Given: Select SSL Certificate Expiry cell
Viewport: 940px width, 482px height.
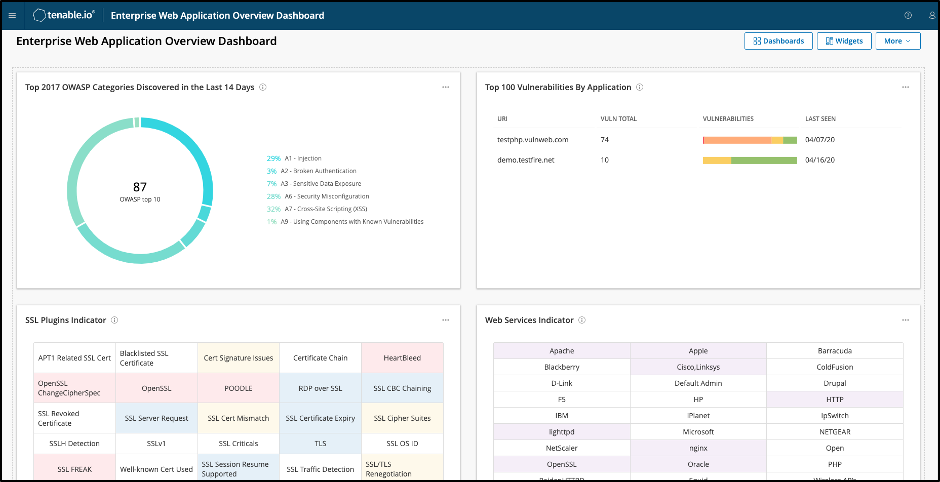Looking at the screenshot, I should (x=321, y=418).
